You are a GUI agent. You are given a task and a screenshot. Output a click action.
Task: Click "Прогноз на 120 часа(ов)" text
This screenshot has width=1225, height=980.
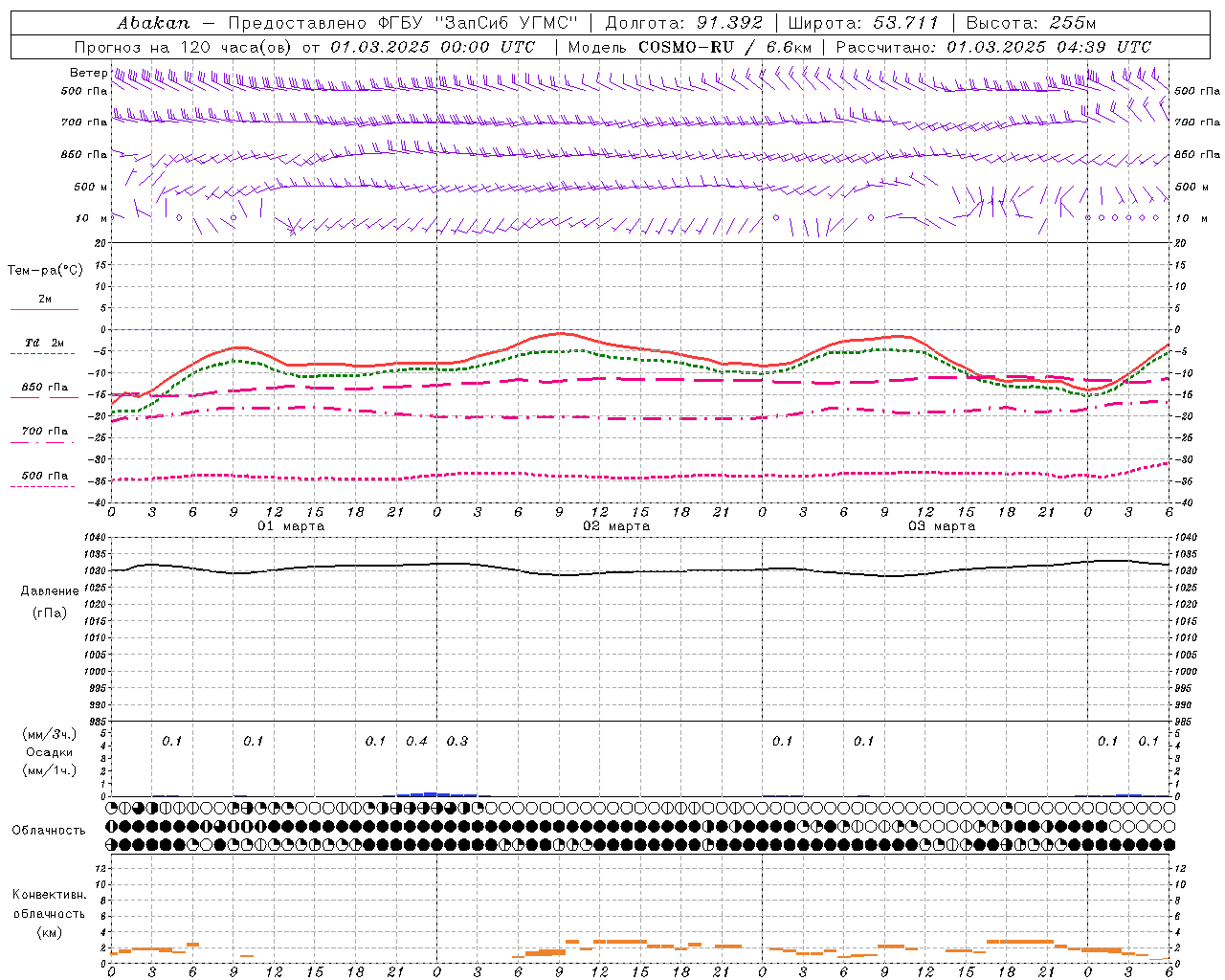(185, 47)
